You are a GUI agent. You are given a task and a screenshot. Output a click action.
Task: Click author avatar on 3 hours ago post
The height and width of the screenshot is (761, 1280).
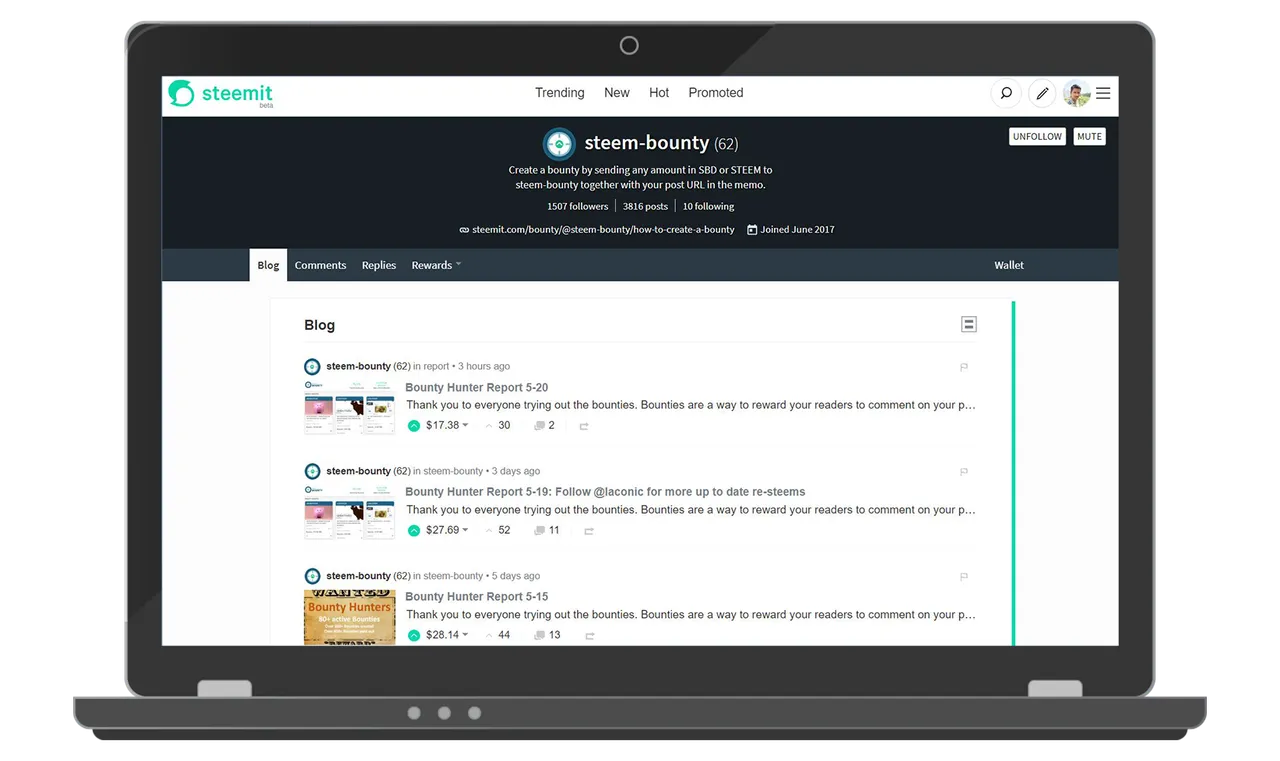[312, 367]
